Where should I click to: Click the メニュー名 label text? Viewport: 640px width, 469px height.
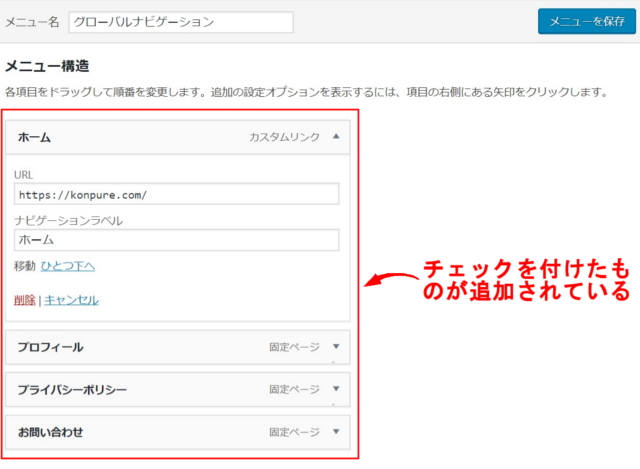(x=32, y=22)
